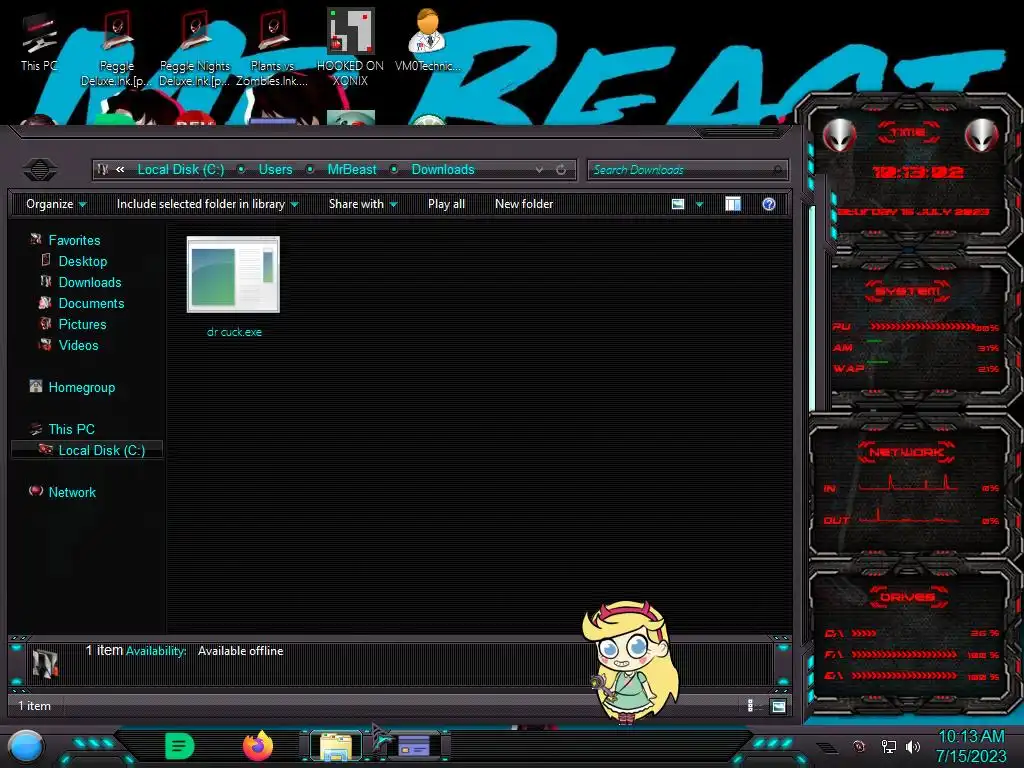The image size is (1024, 768).
Task: Select This PC in the navigation pane
Action: (72, 429)
